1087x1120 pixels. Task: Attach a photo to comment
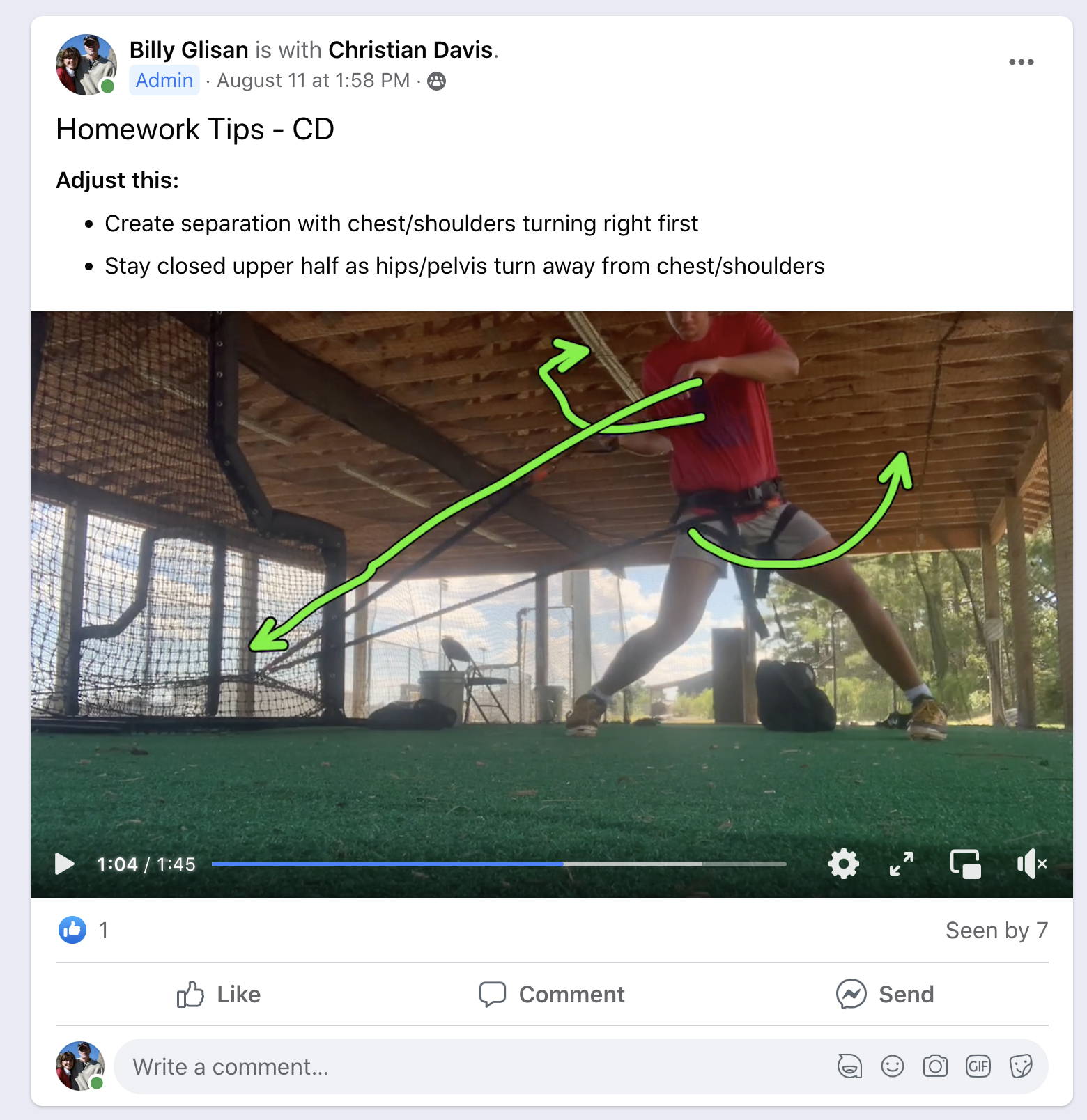point(935,1066)
